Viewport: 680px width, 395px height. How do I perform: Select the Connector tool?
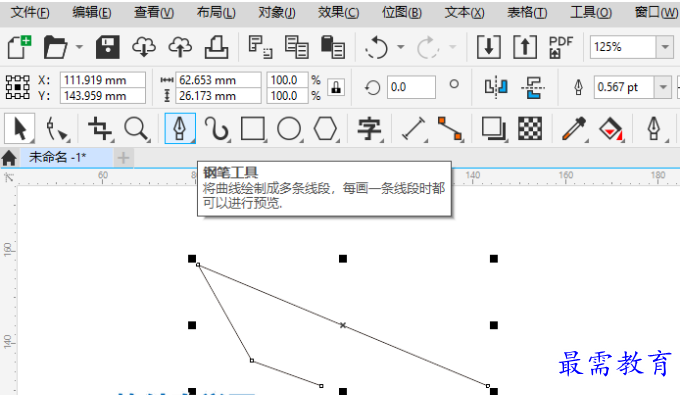pos(450,129)
